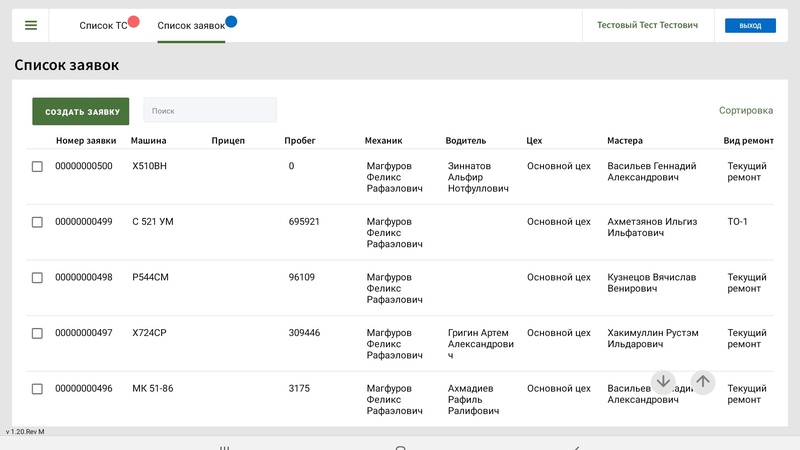Click the Выход logout button
The width and height of the screenshot is (800, 450).
[750, 25]
